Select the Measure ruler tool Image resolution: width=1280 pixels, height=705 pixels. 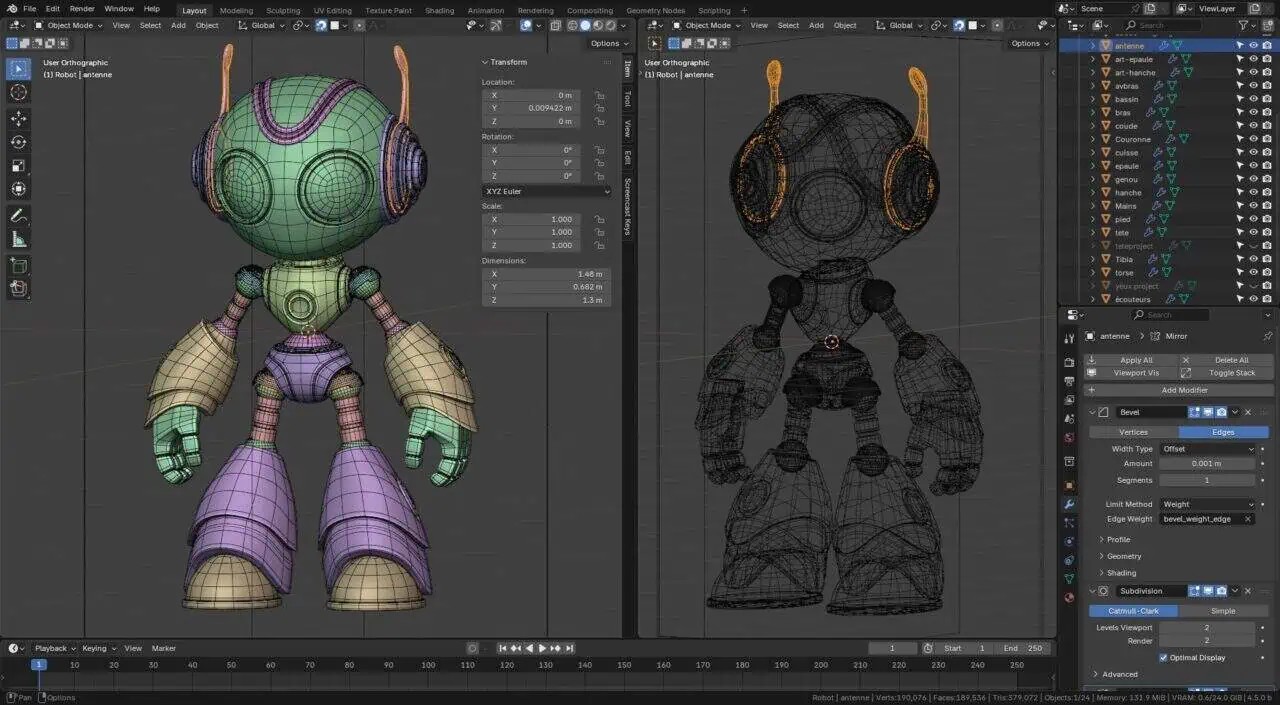[x=19, y=240]
